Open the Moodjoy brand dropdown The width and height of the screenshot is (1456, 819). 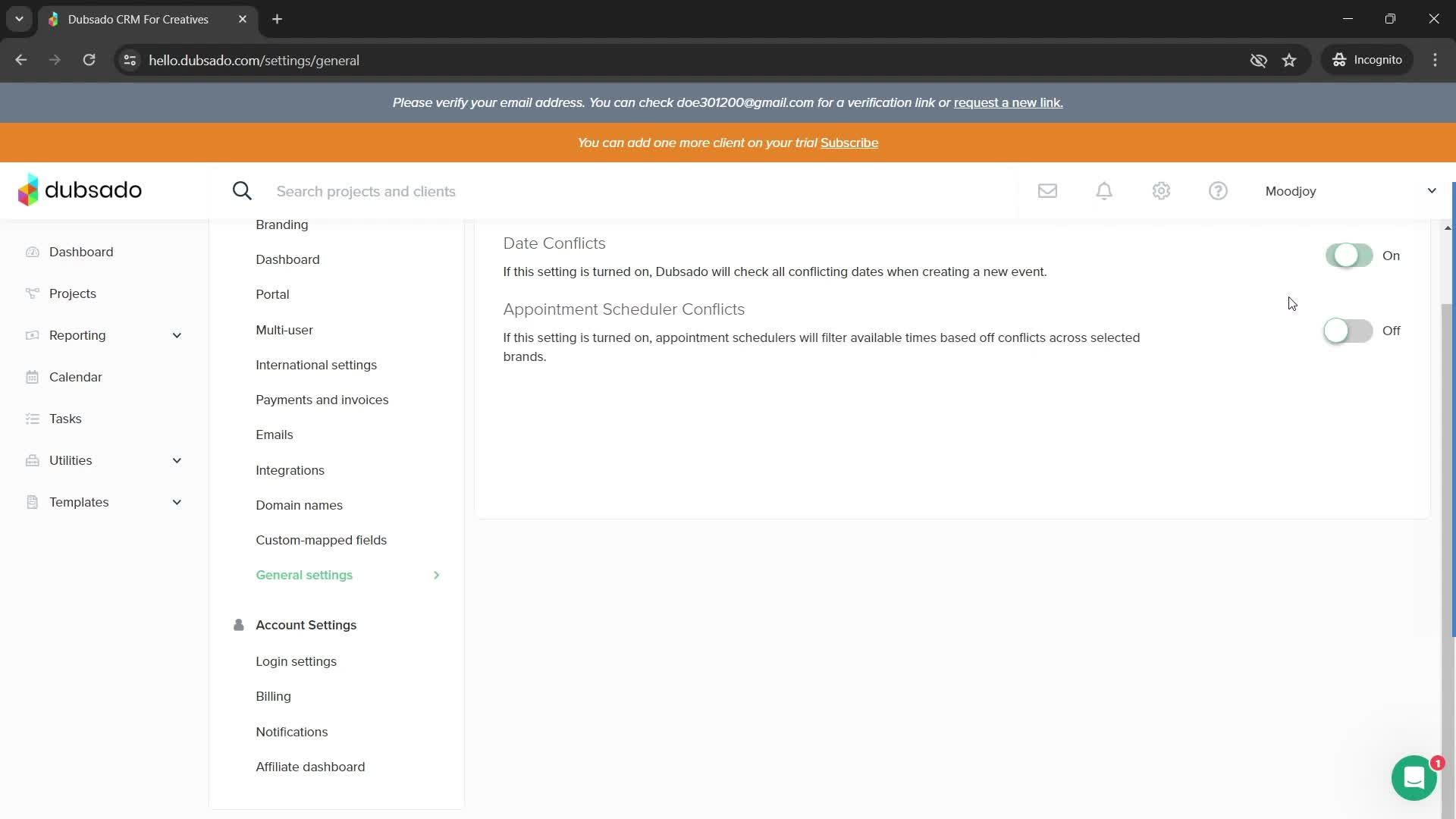coord(1351,191)
